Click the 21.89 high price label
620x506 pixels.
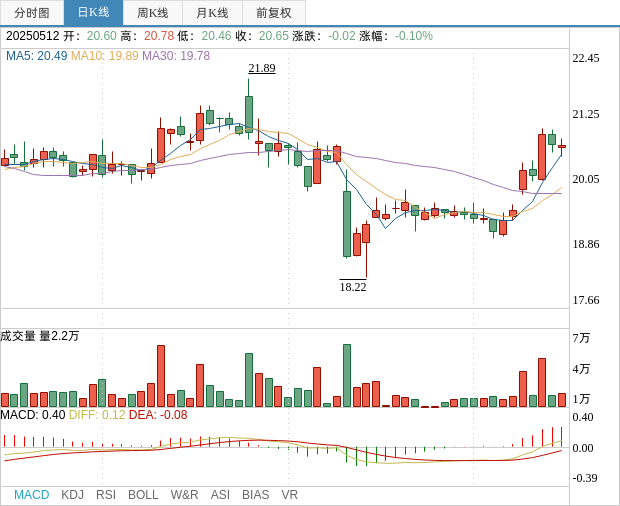pos(262,68)
